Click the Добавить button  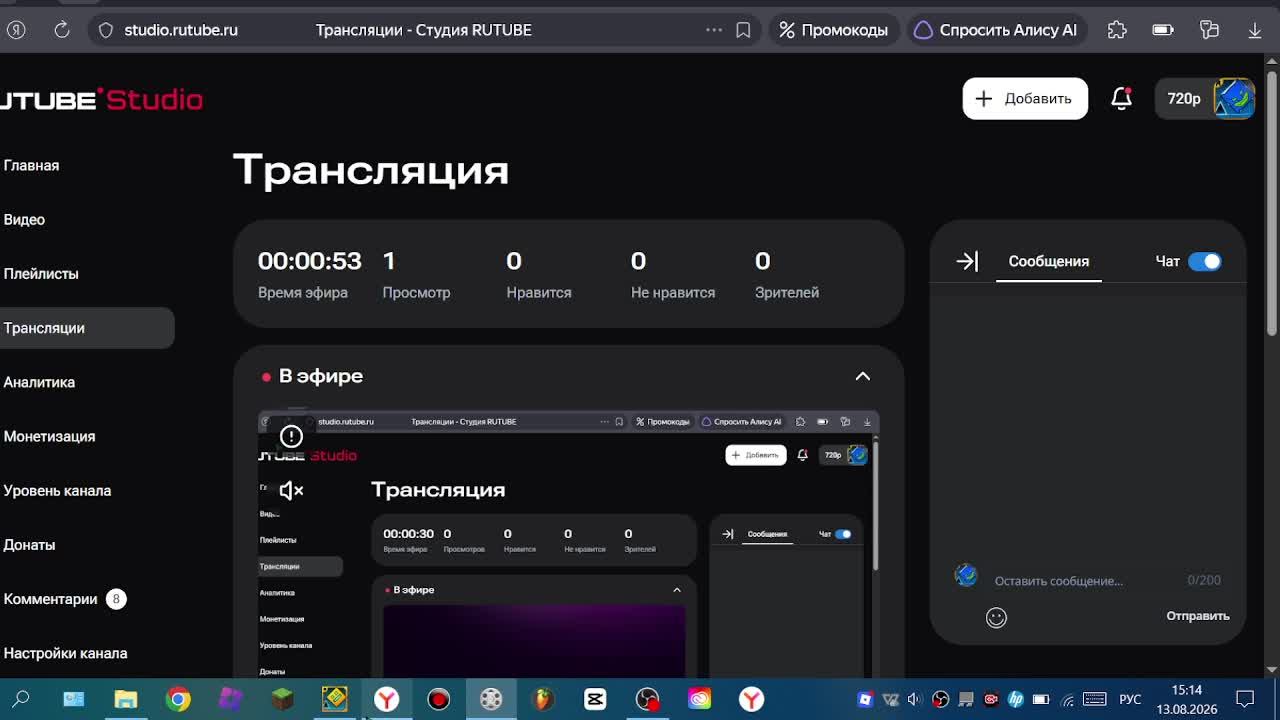pyautogui.click(x=1025, y=98)
